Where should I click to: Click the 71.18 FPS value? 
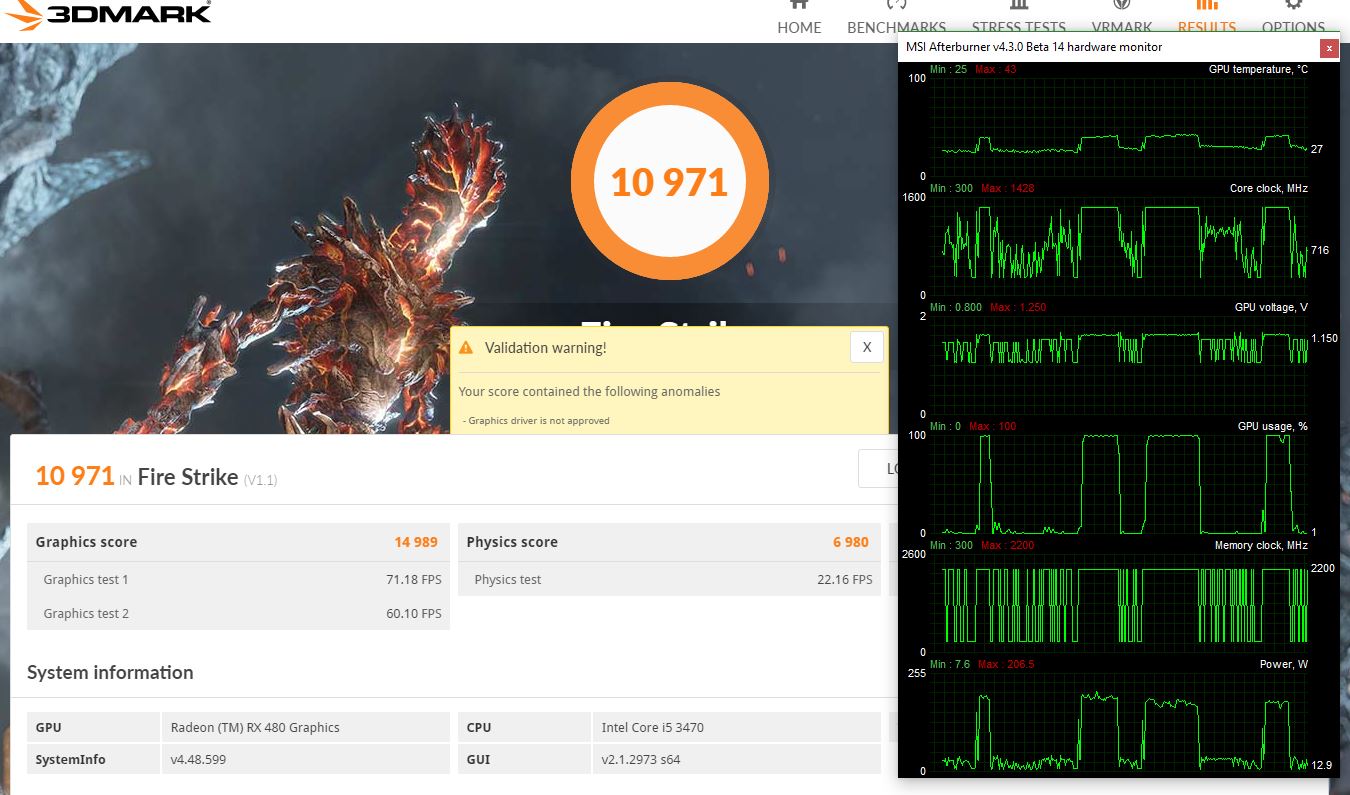tap(414, 579)
